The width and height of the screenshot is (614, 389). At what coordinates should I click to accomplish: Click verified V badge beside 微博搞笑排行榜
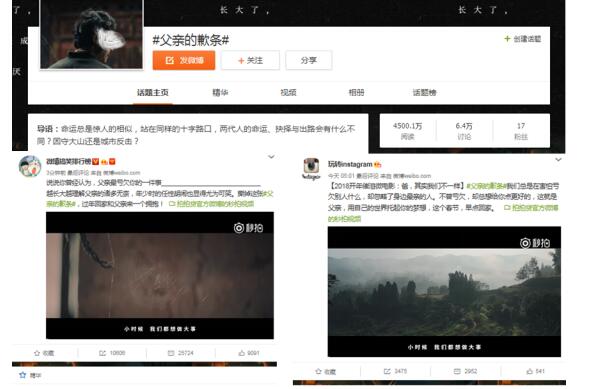pos(96,161)
